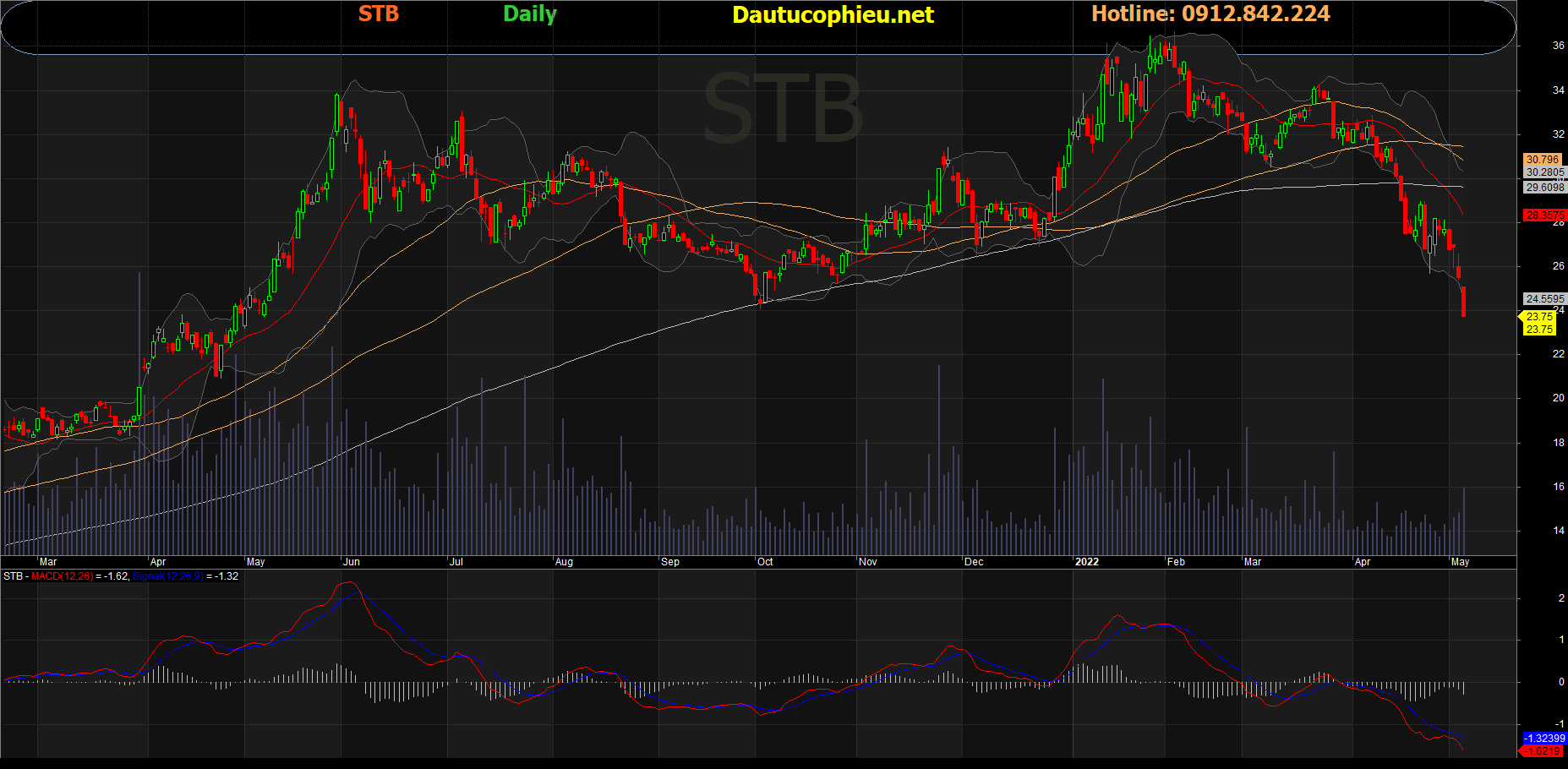Click the Hotline phone number text
The image size is (1568, 769).
1210,14
